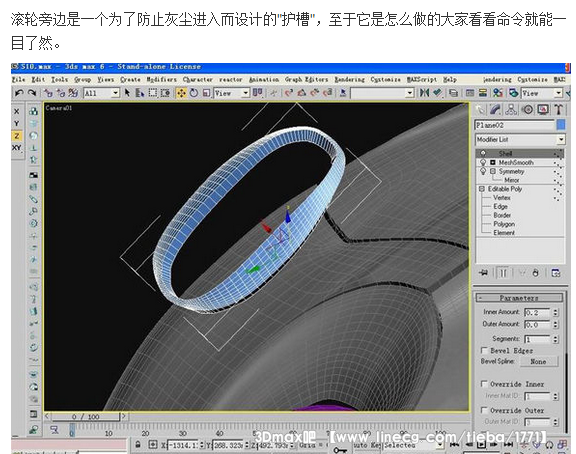Click the blue object color swatch

point(561,125)
